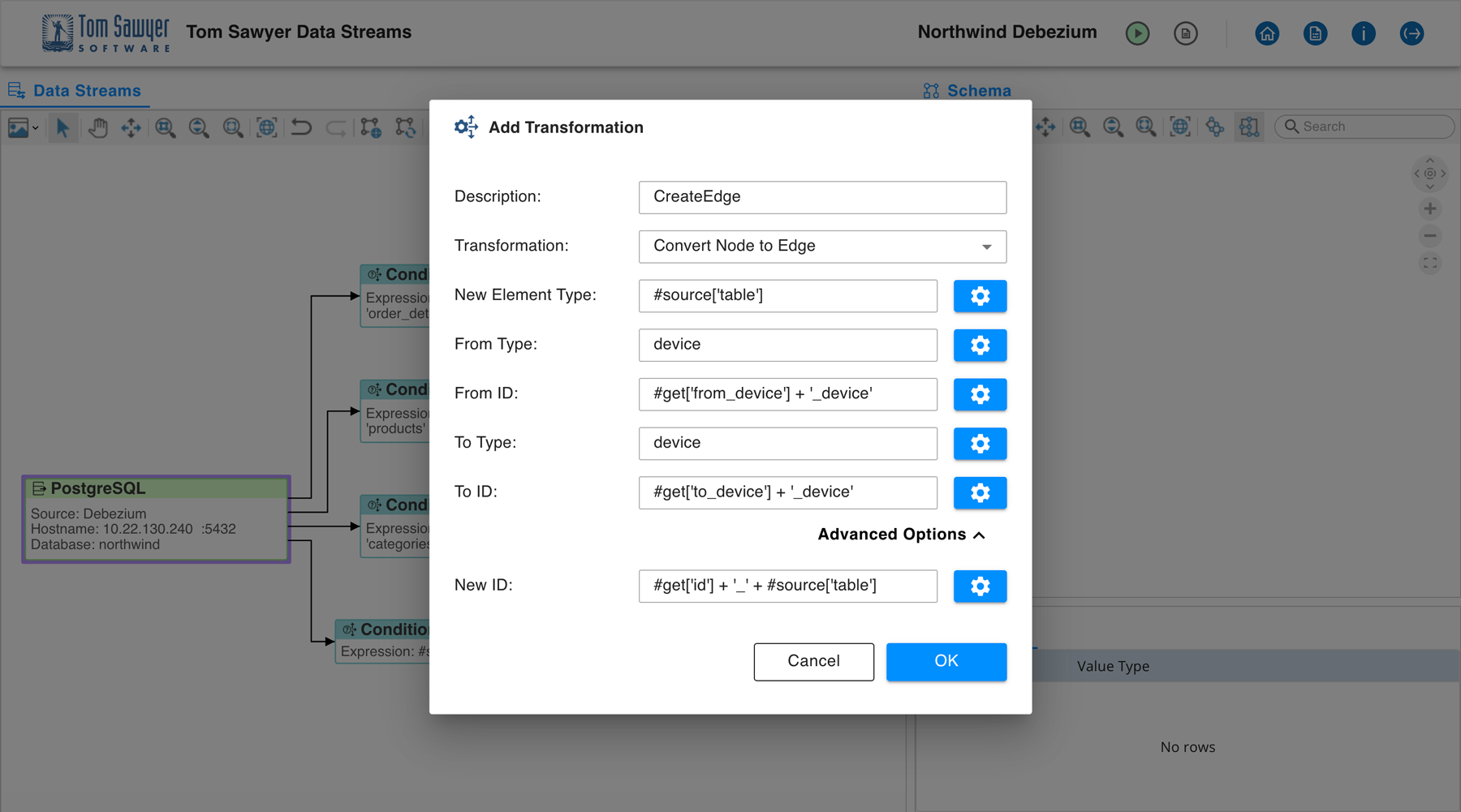
Task: Confirm the transformation with OK
Action: (x=946, y=661)
